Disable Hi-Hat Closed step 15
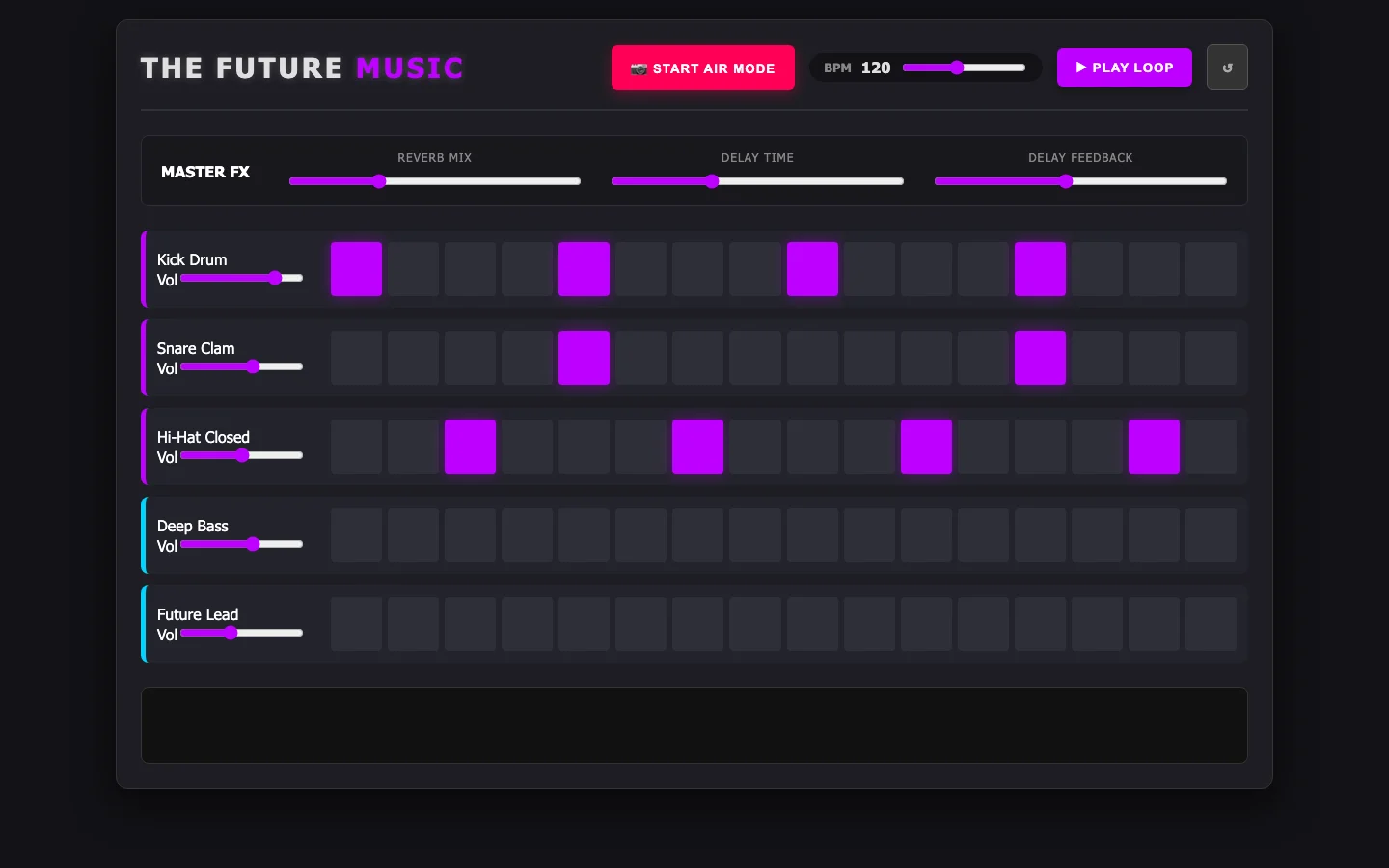The height and width of the screenshot is (868, 1389). (1154, 447)
